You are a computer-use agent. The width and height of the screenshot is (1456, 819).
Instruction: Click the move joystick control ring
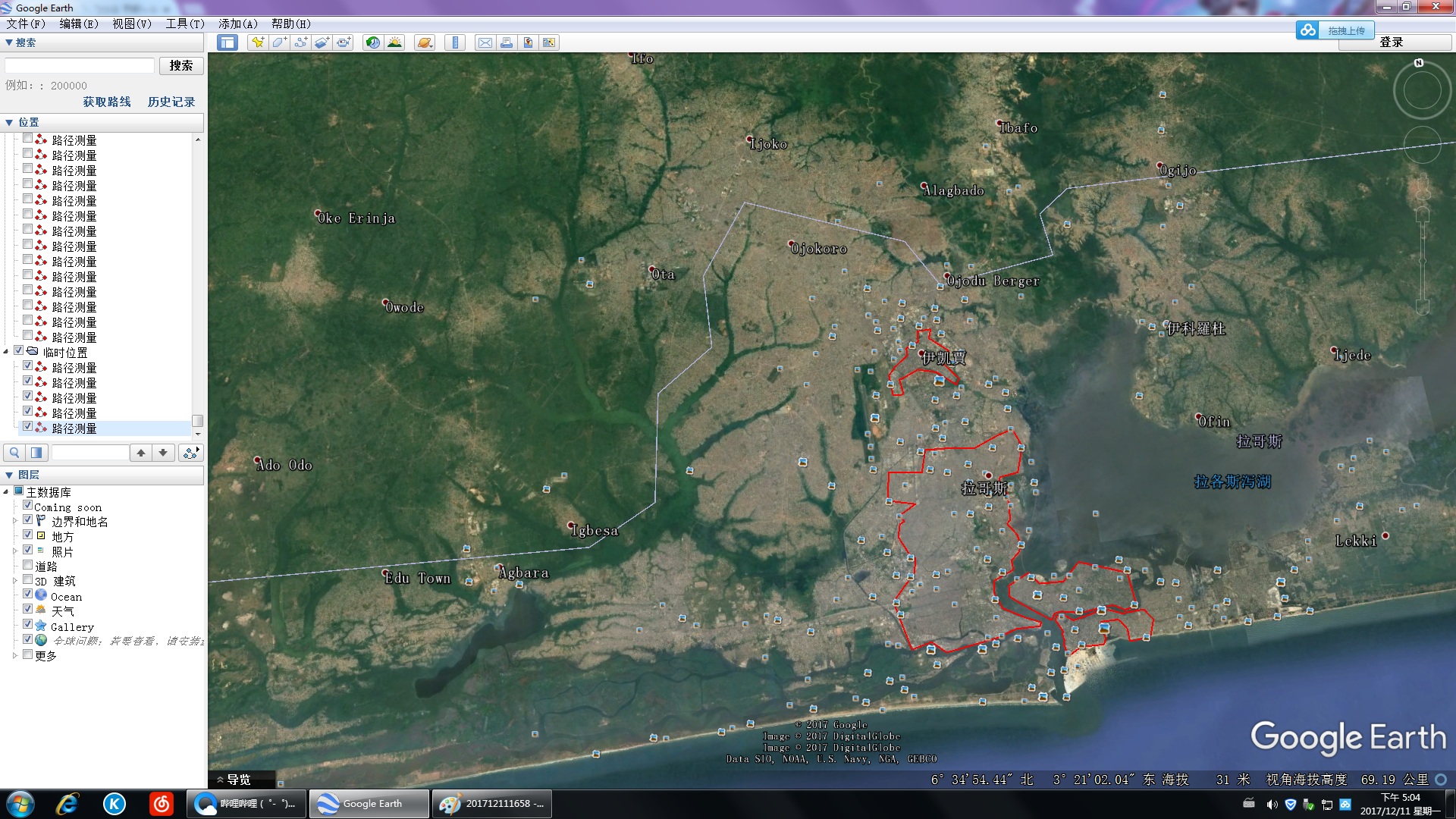click(1422, 144)
